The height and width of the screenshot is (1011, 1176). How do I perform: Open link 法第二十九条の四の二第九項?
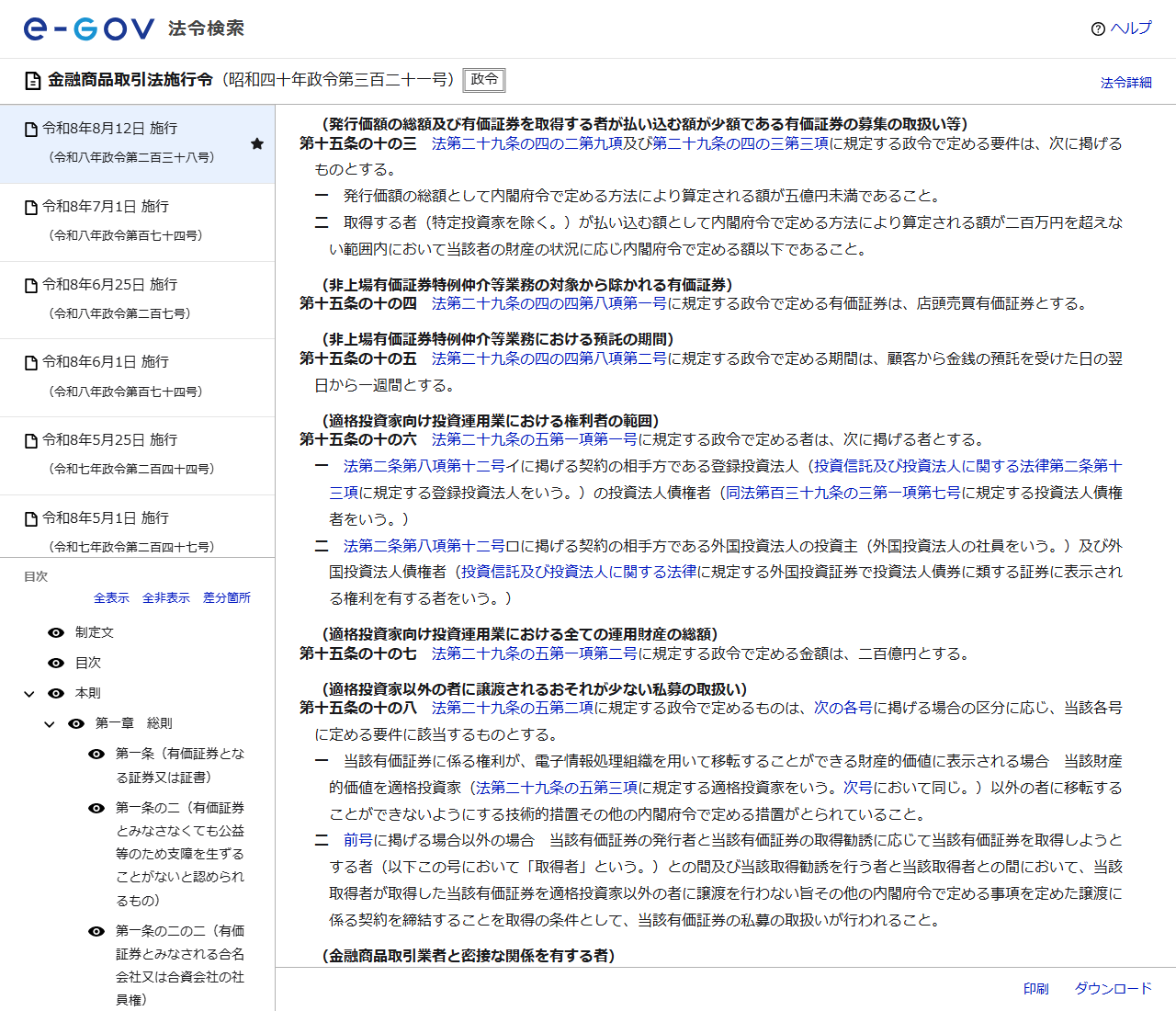[527, 143]
